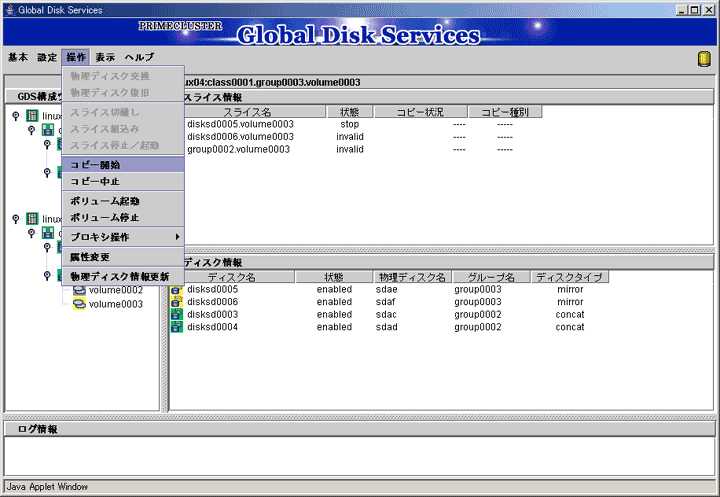Select the volume0002 tree node
Viewport: 720px width, 497px height.
[116, 290]
